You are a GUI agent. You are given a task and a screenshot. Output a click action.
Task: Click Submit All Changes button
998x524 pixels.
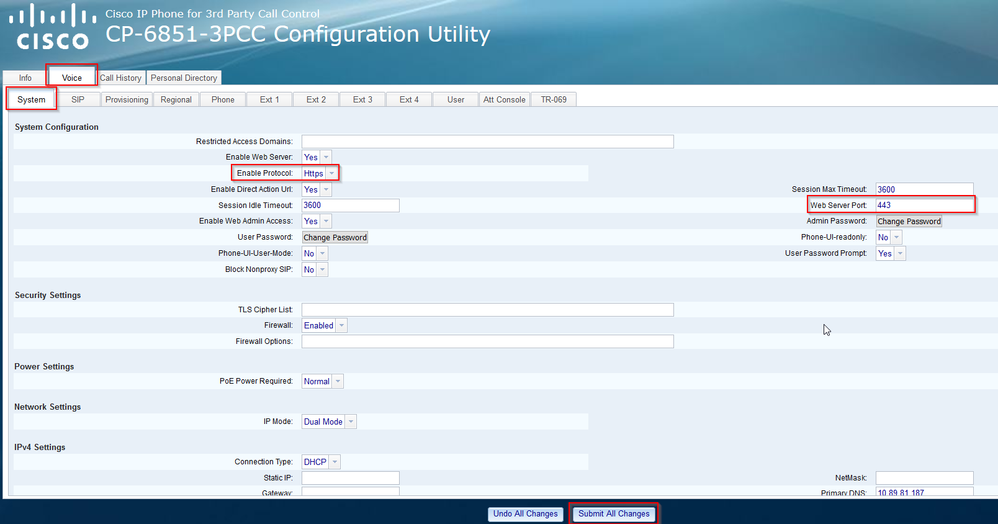click(x=614, y=514)
